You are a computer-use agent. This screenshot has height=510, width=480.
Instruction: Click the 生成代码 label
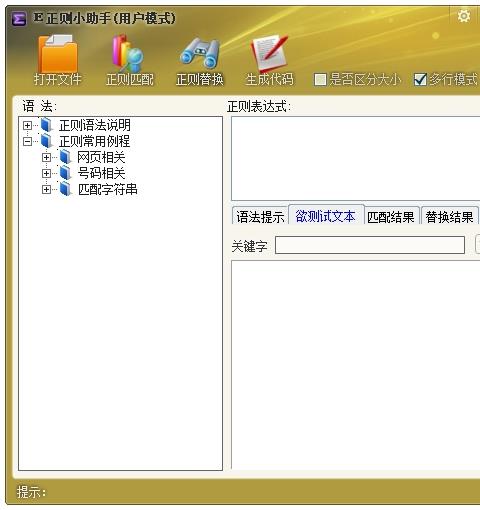point(269,79)
